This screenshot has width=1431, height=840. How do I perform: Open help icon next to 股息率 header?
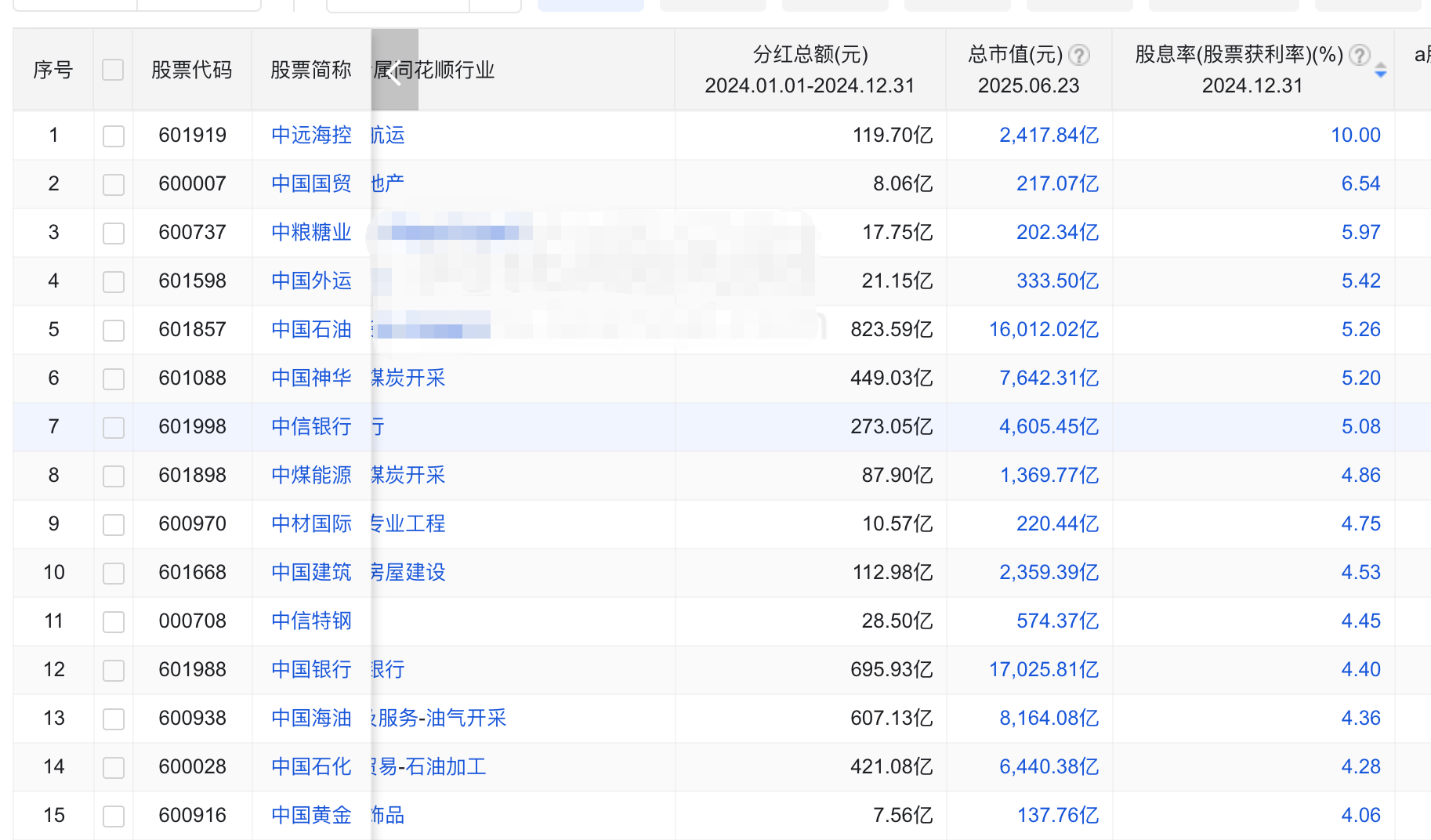point(1360,55)
